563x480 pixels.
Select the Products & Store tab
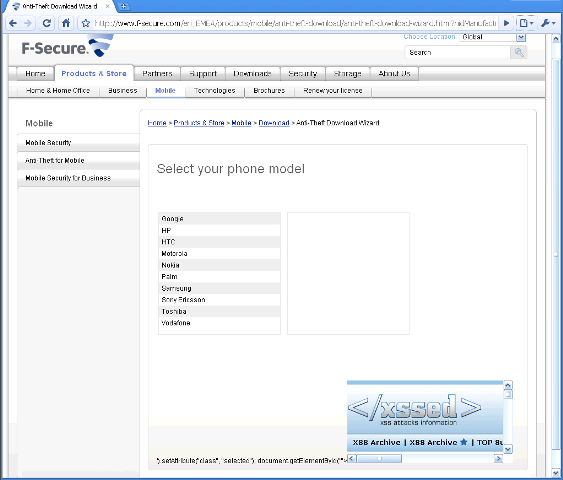pos(94,74)
